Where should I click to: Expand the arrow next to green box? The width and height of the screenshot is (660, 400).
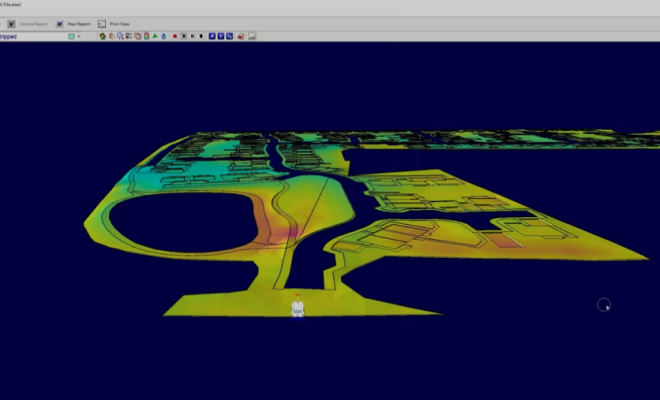pos(79,37)
